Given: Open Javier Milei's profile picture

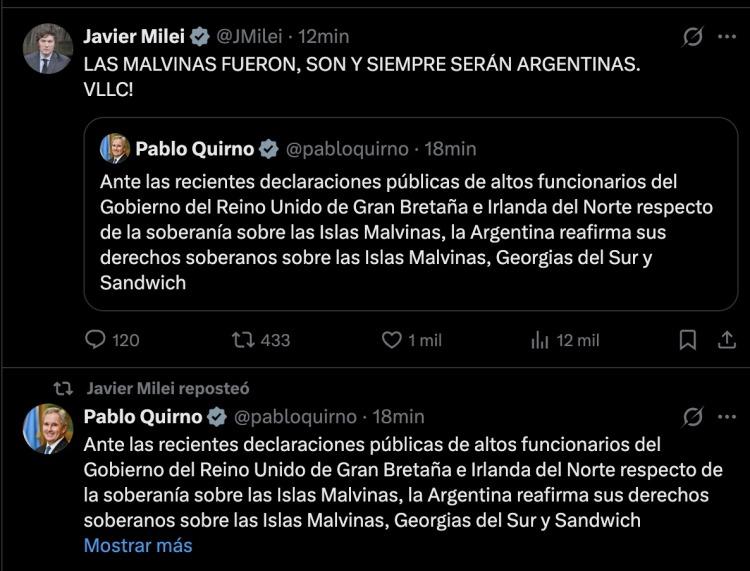Looking at the screenshot, I should coord(48,49).
